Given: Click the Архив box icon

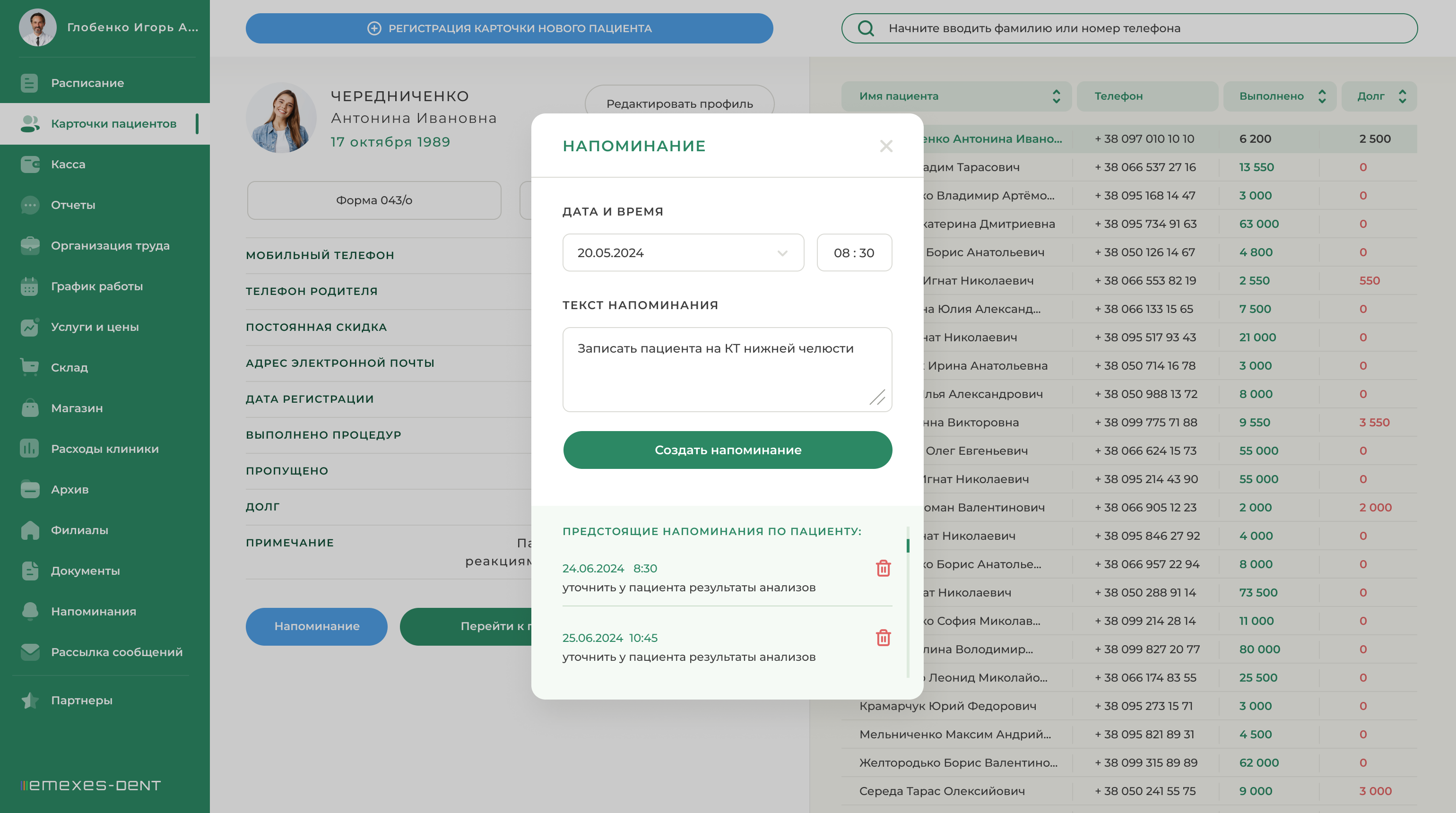Looking at the screenshot, I should pyautogui.click(x=29, y=489).
